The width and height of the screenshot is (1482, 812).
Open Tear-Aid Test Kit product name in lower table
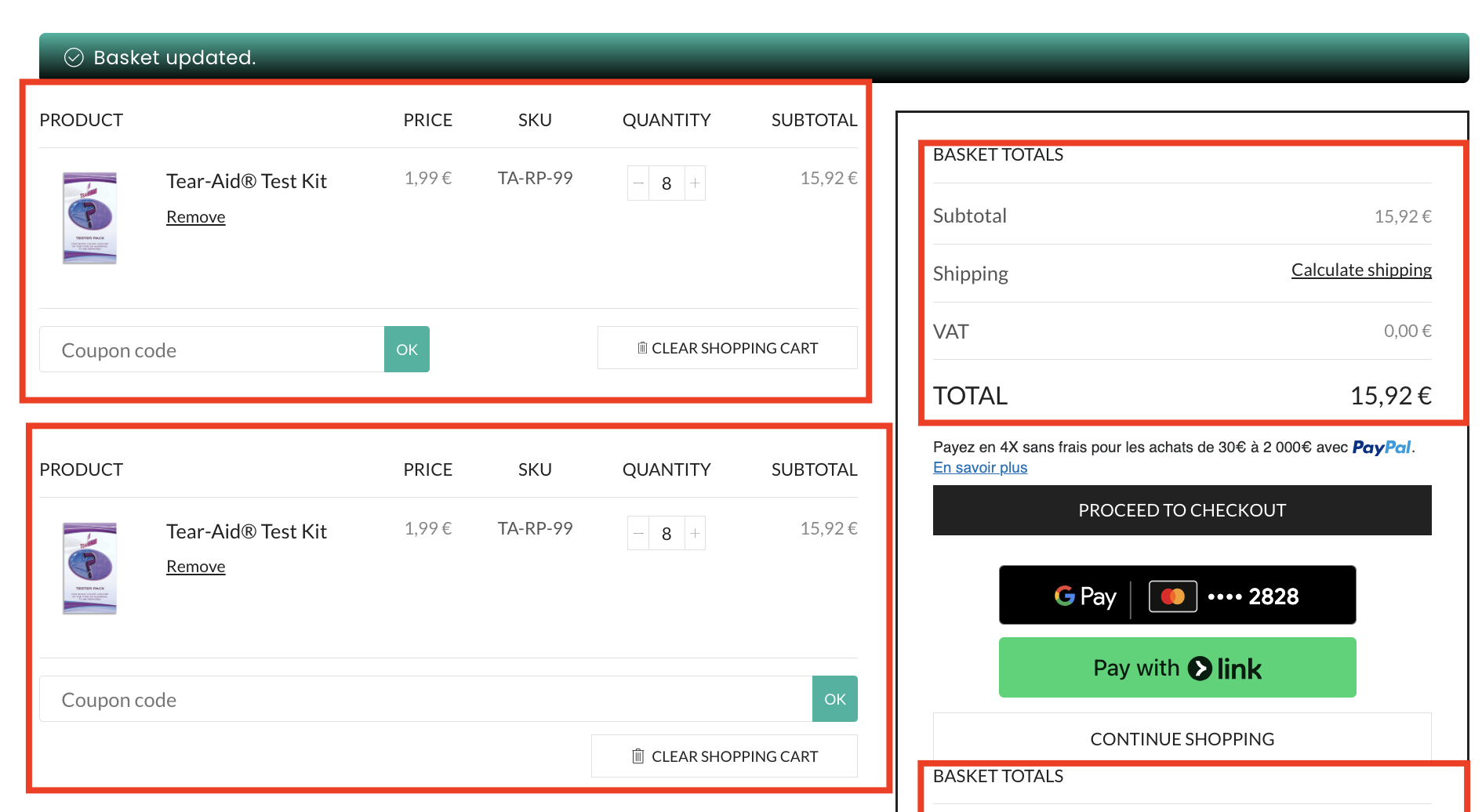coord(246,531)
